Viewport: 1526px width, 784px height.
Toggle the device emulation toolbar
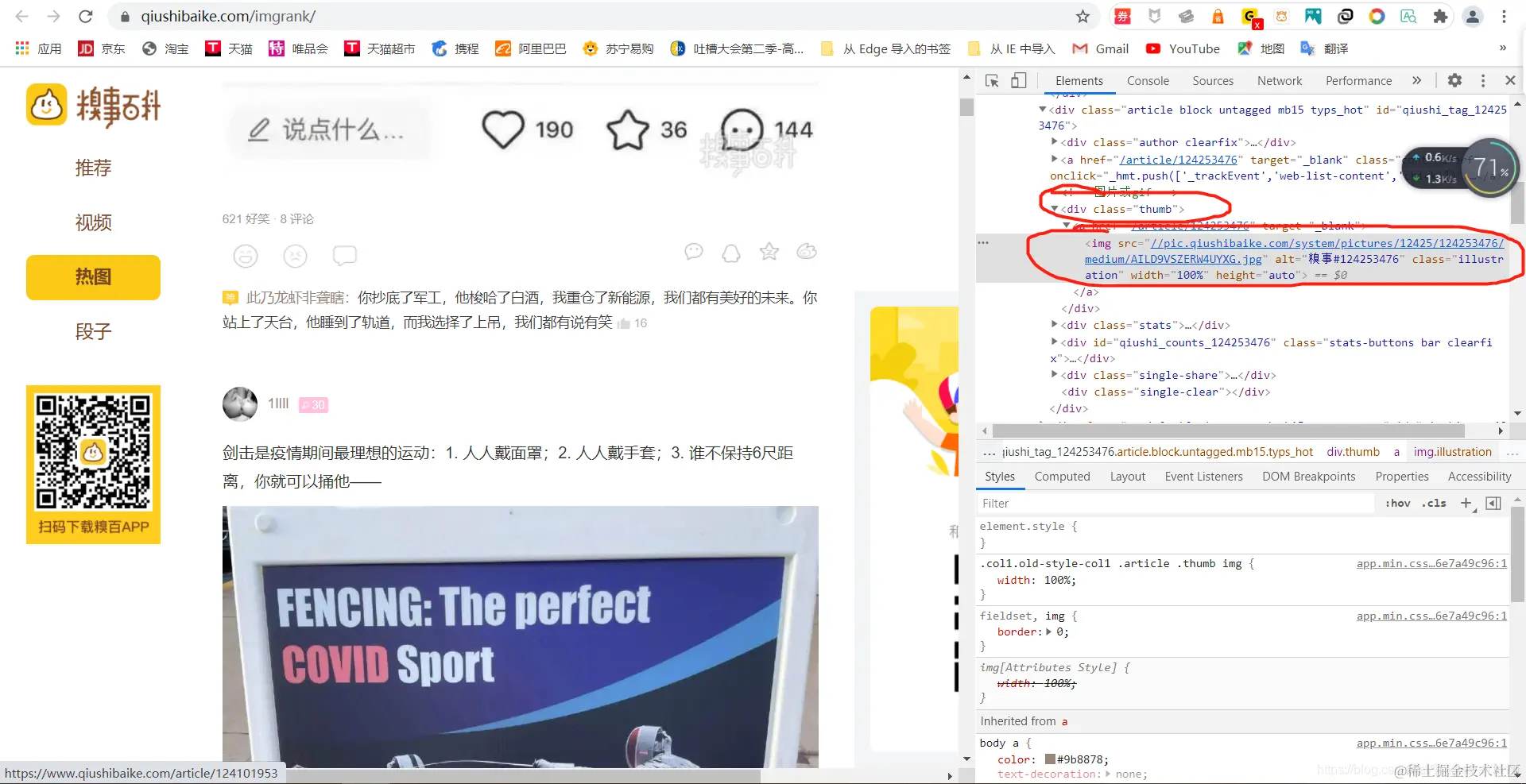1020,80
